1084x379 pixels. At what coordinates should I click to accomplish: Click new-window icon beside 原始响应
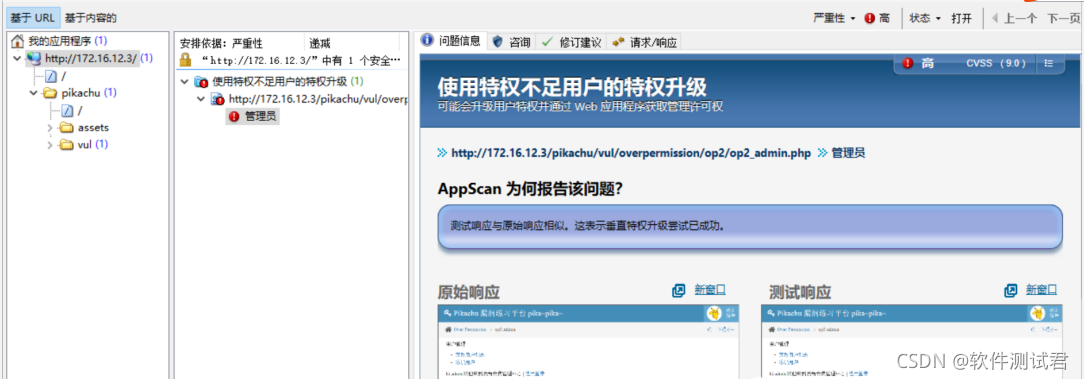tap(678, 290)
